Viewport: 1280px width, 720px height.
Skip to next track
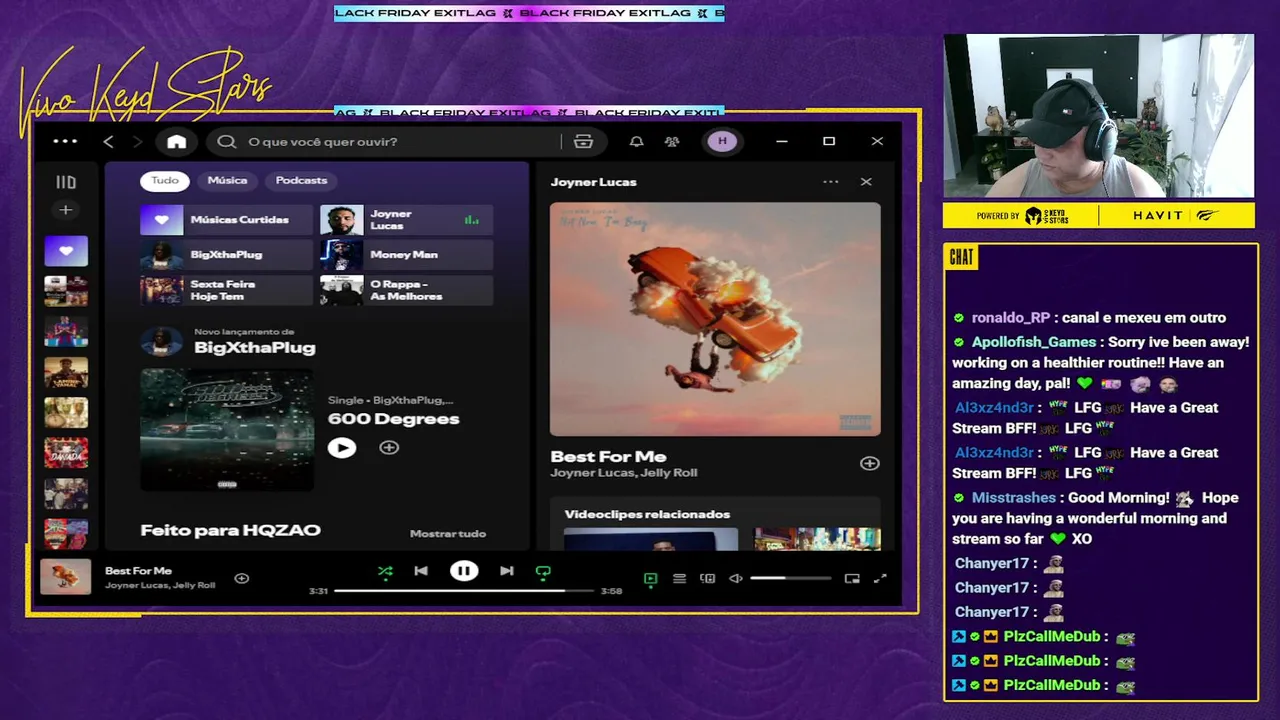tap(507, 572)
